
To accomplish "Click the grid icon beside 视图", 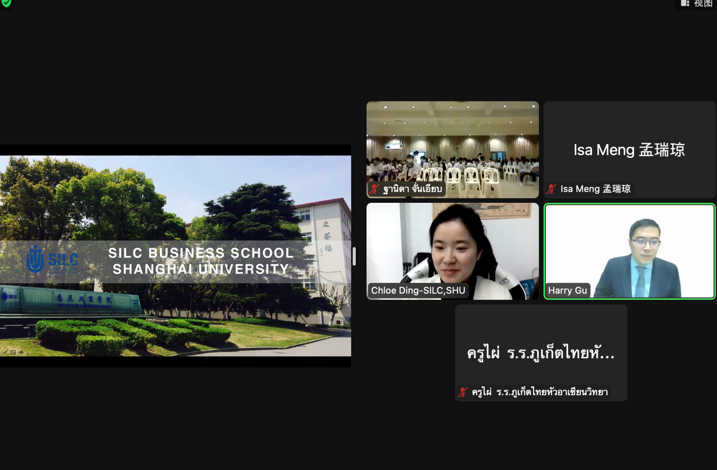I will coord(685,4).
